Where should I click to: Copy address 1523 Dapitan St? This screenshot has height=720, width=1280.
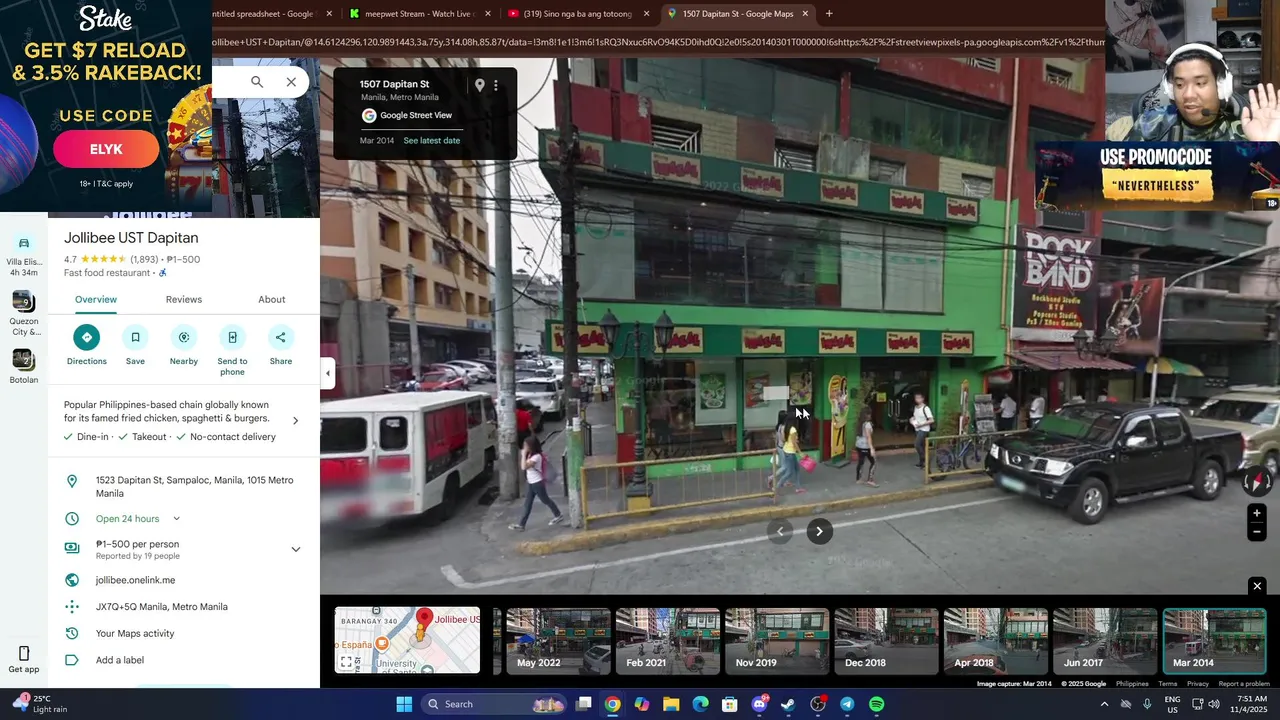pos(184,487)
